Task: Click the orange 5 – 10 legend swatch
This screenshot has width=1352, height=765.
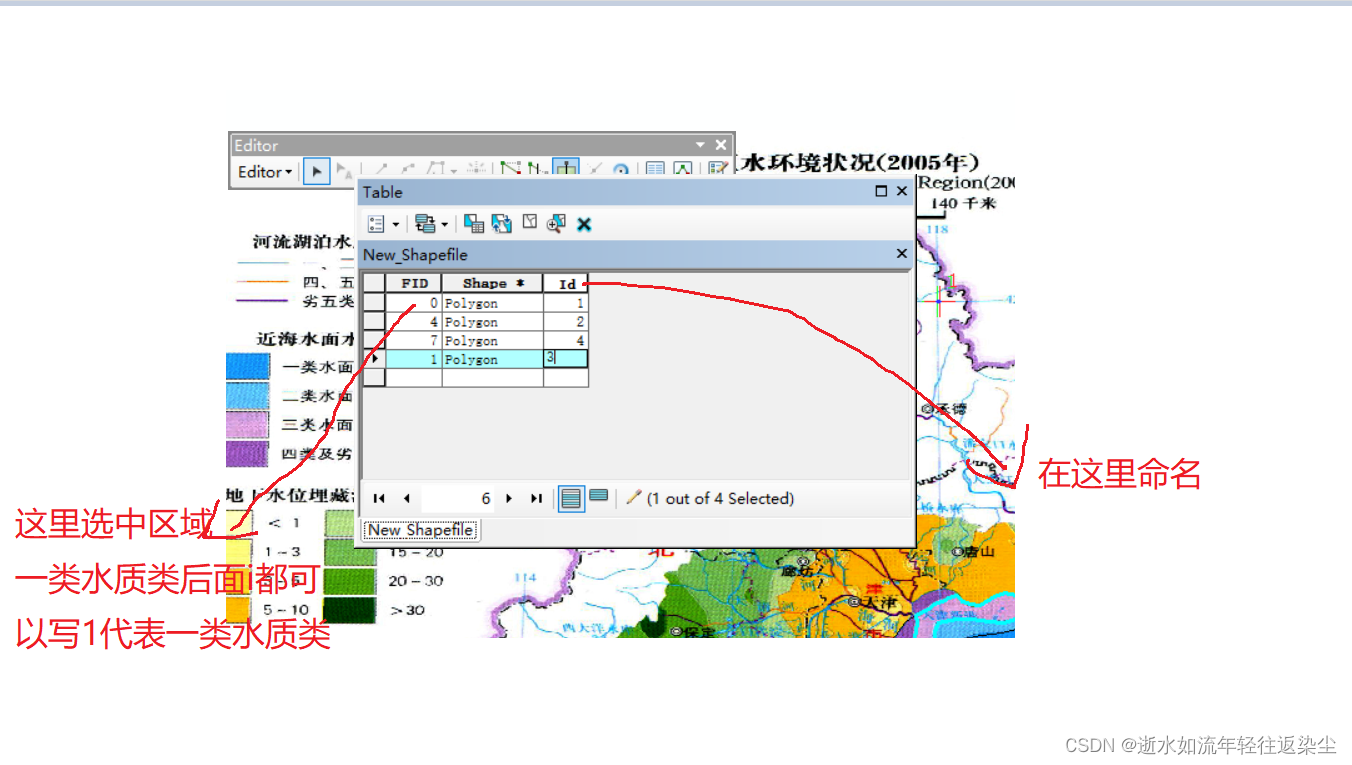Action: tap(239, 609)
